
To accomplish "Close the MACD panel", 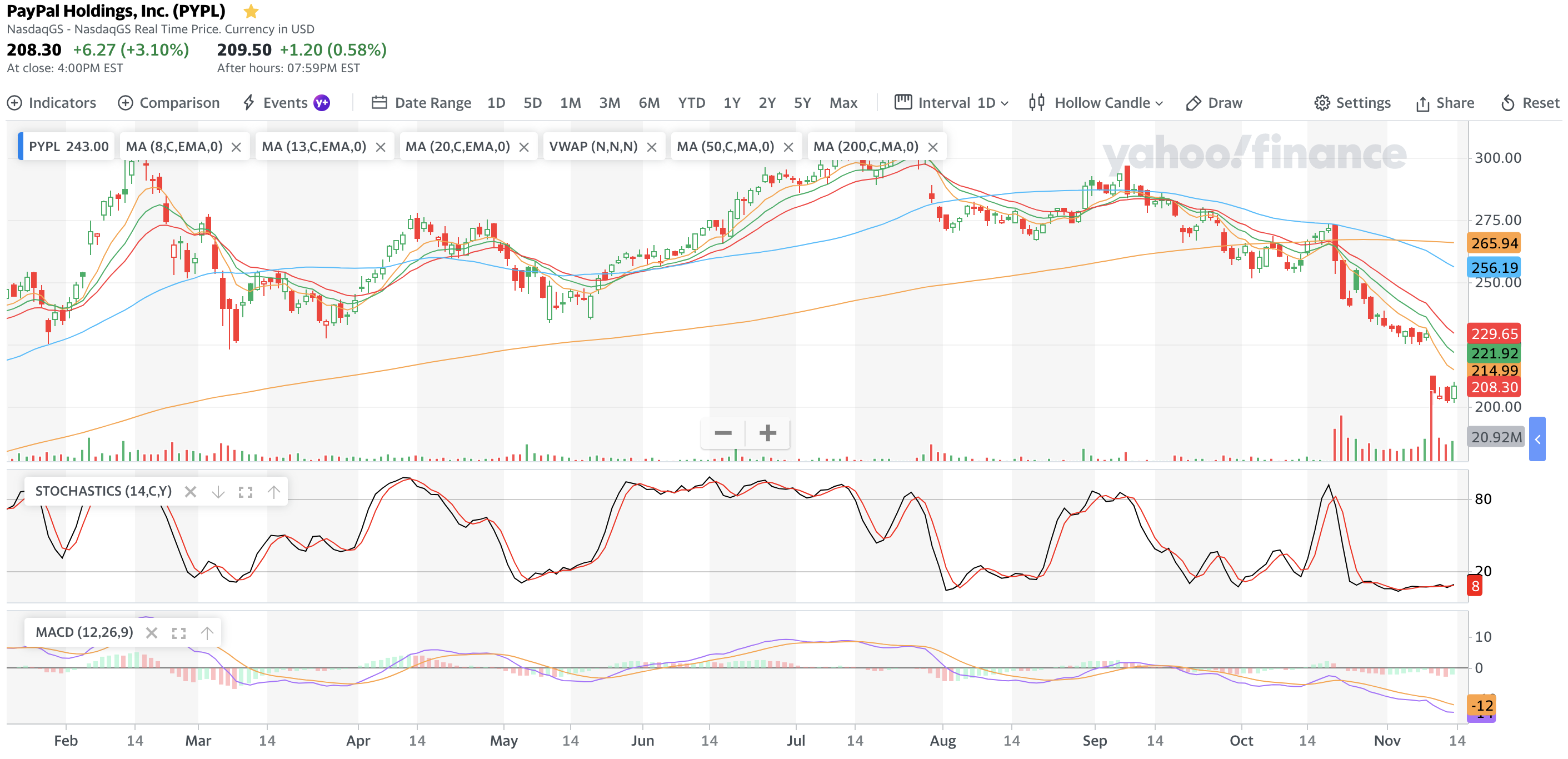I will click(x=152, y=633).
